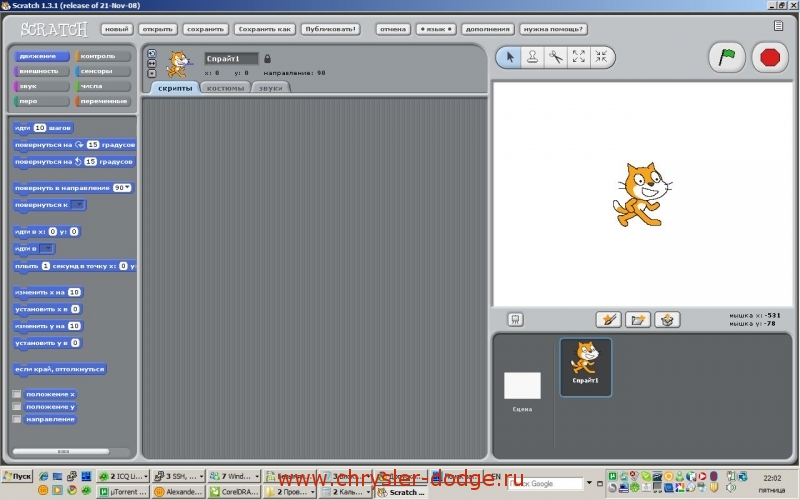The height and width of the screenshot is (500, 800).
Task: Open the 'костюмы' tab
Action: coord(226,88)
